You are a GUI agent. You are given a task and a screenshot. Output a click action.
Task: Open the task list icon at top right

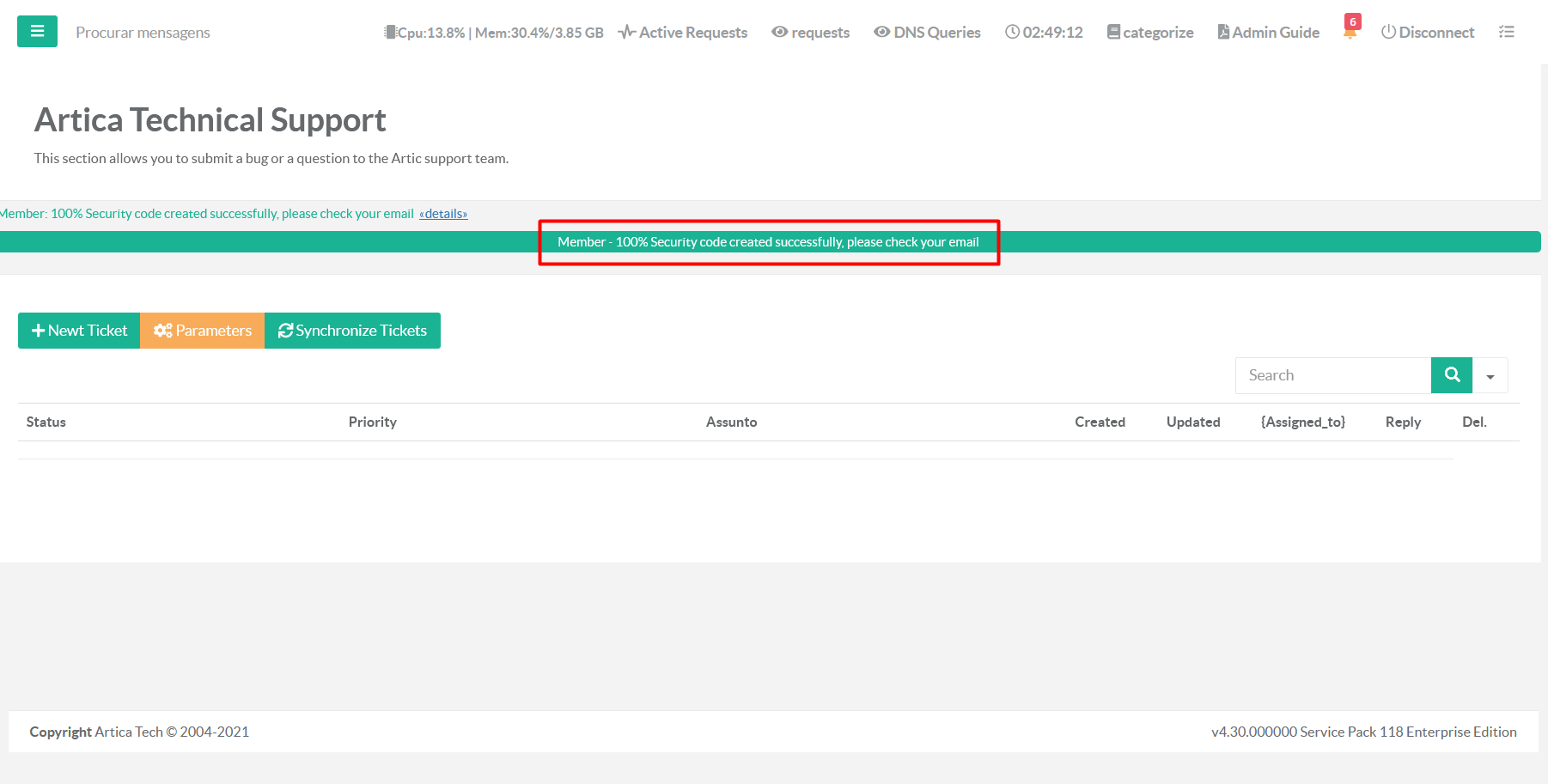pyautogui.click(x=1506, y=32)
